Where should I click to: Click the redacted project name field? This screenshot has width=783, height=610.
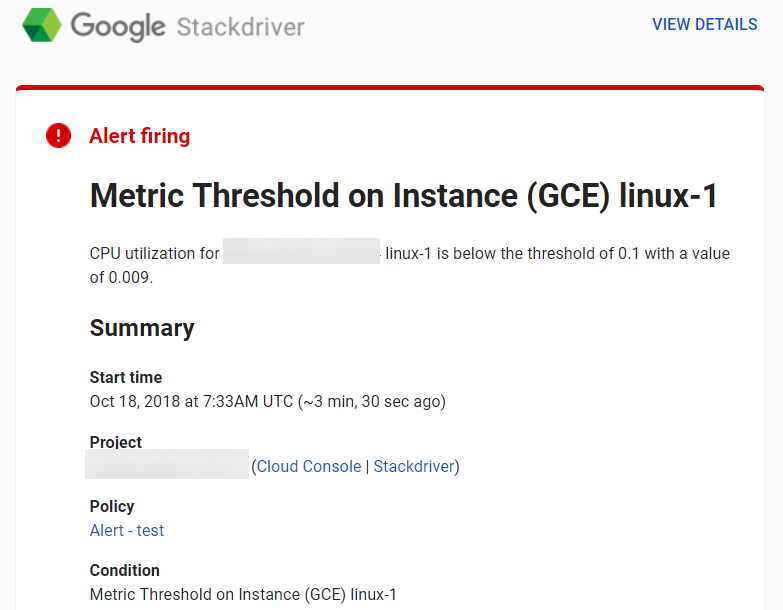click(x=167, y=464)
